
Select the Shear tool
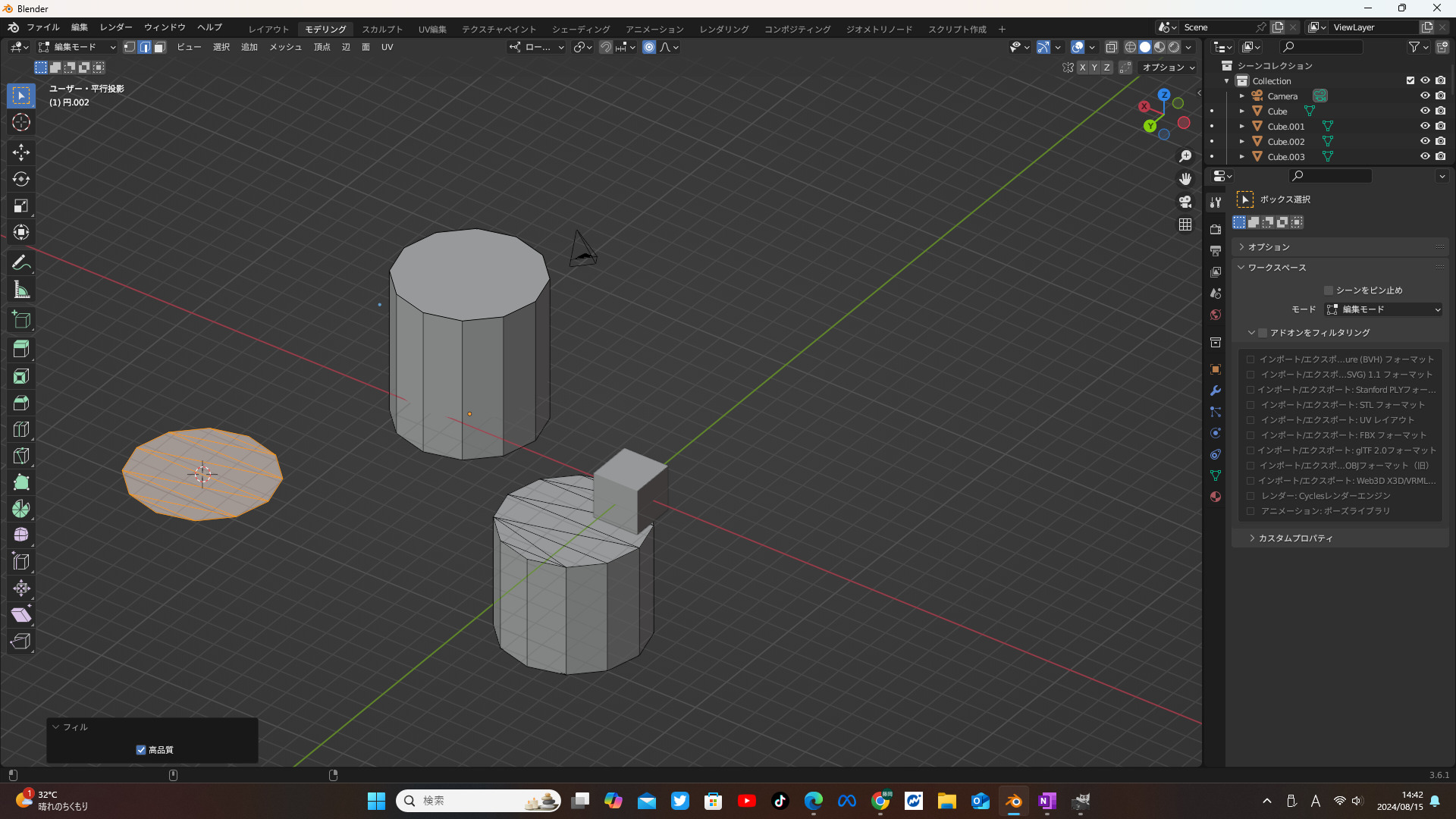coord(21,615)
